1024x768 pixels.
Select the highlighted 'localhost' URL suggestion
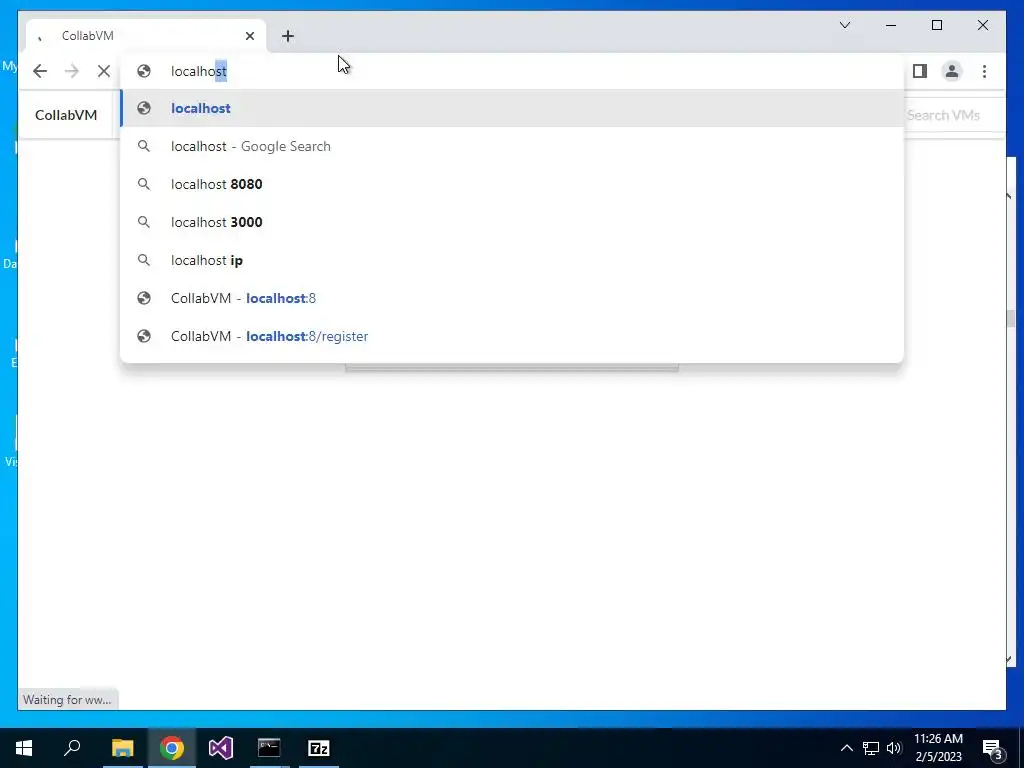[x=512, y=108]
